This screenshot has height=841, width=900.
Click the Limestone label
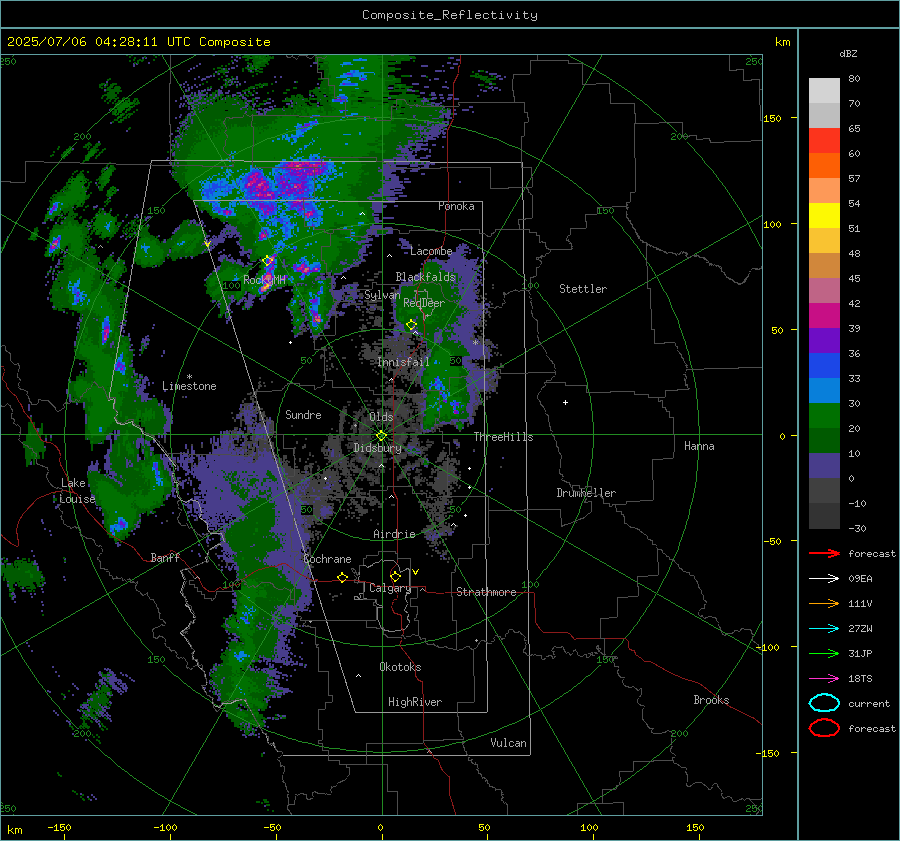tap(189, 386)
